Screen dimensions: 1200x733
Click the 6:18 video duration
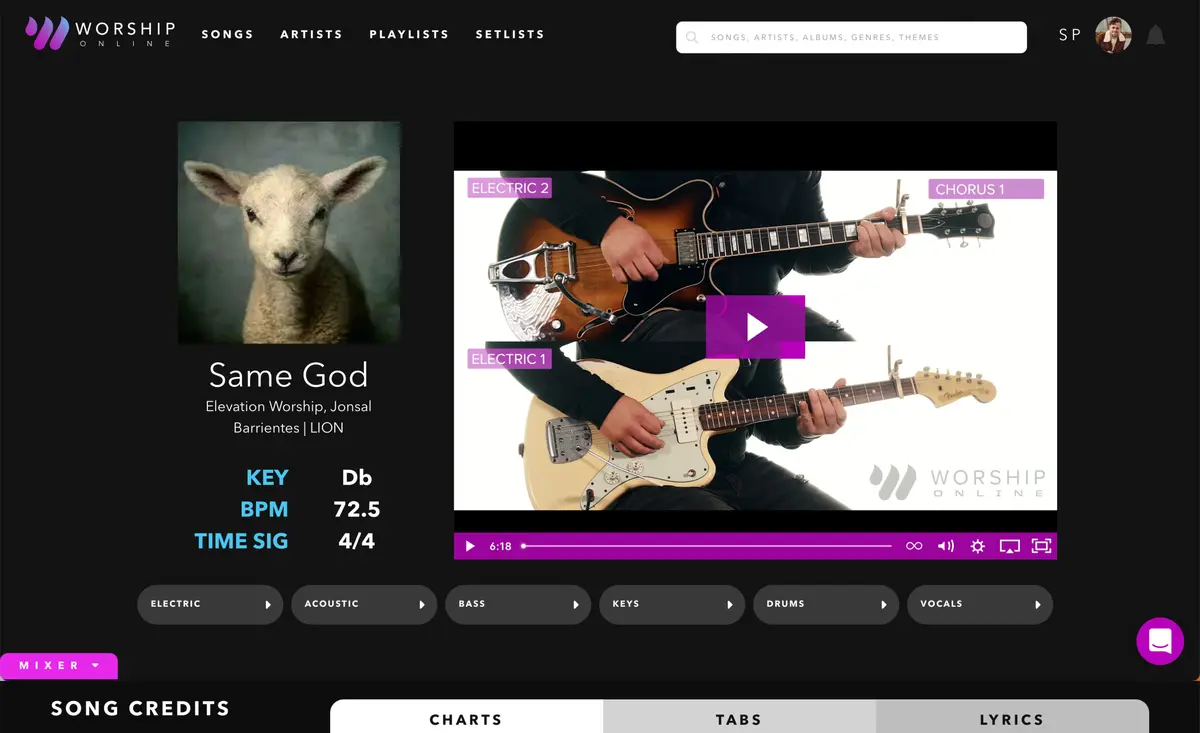[500, 546]
